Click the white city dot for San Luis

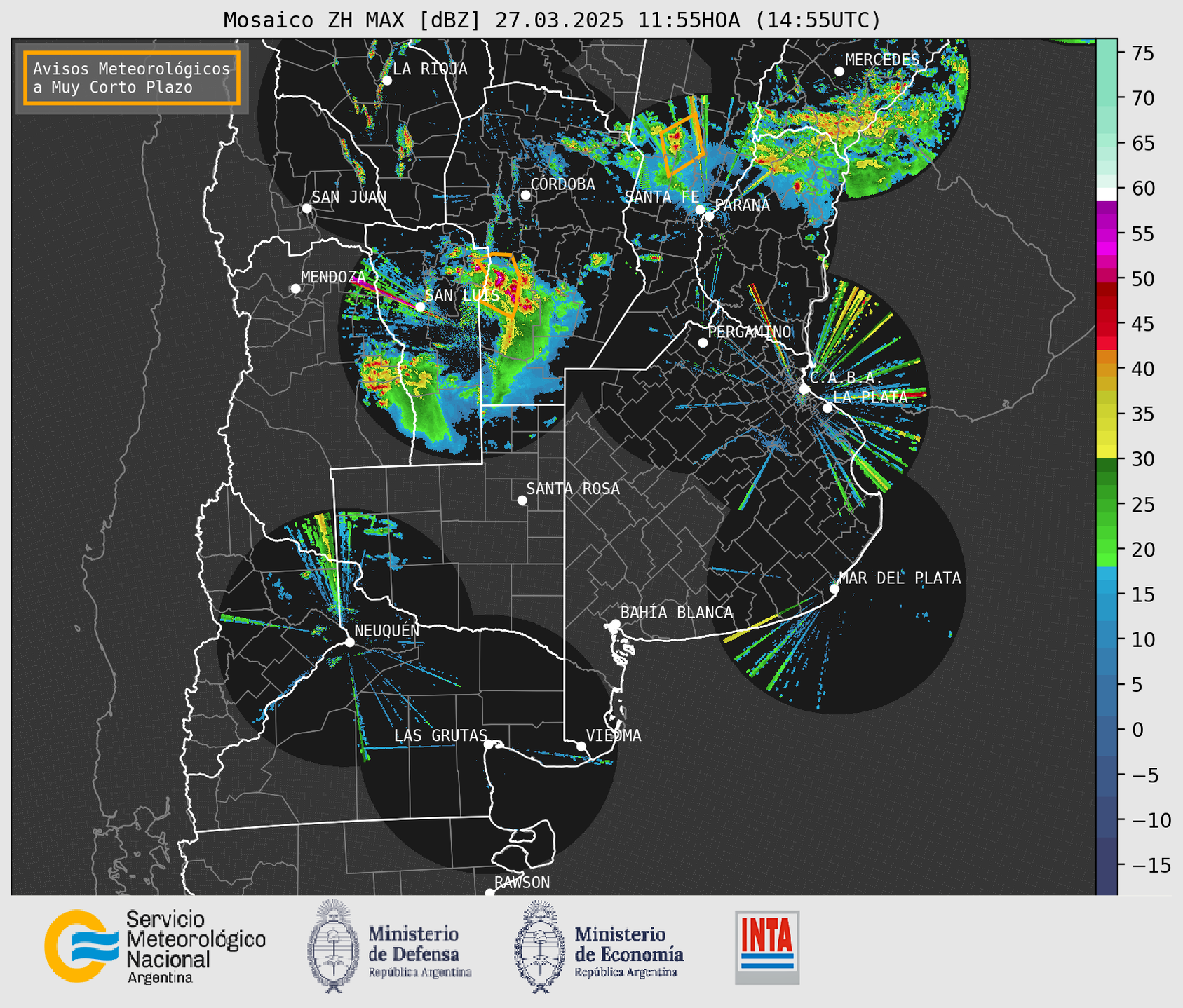tap(419, 306)
